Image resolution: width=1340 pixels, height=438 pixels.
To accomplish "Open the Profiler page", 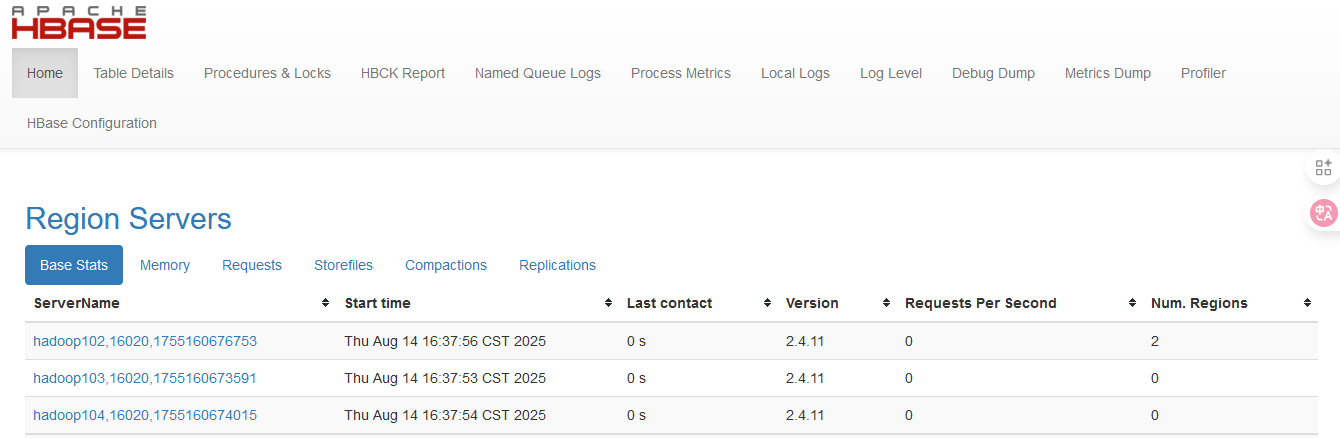I will coord(1203,73).
